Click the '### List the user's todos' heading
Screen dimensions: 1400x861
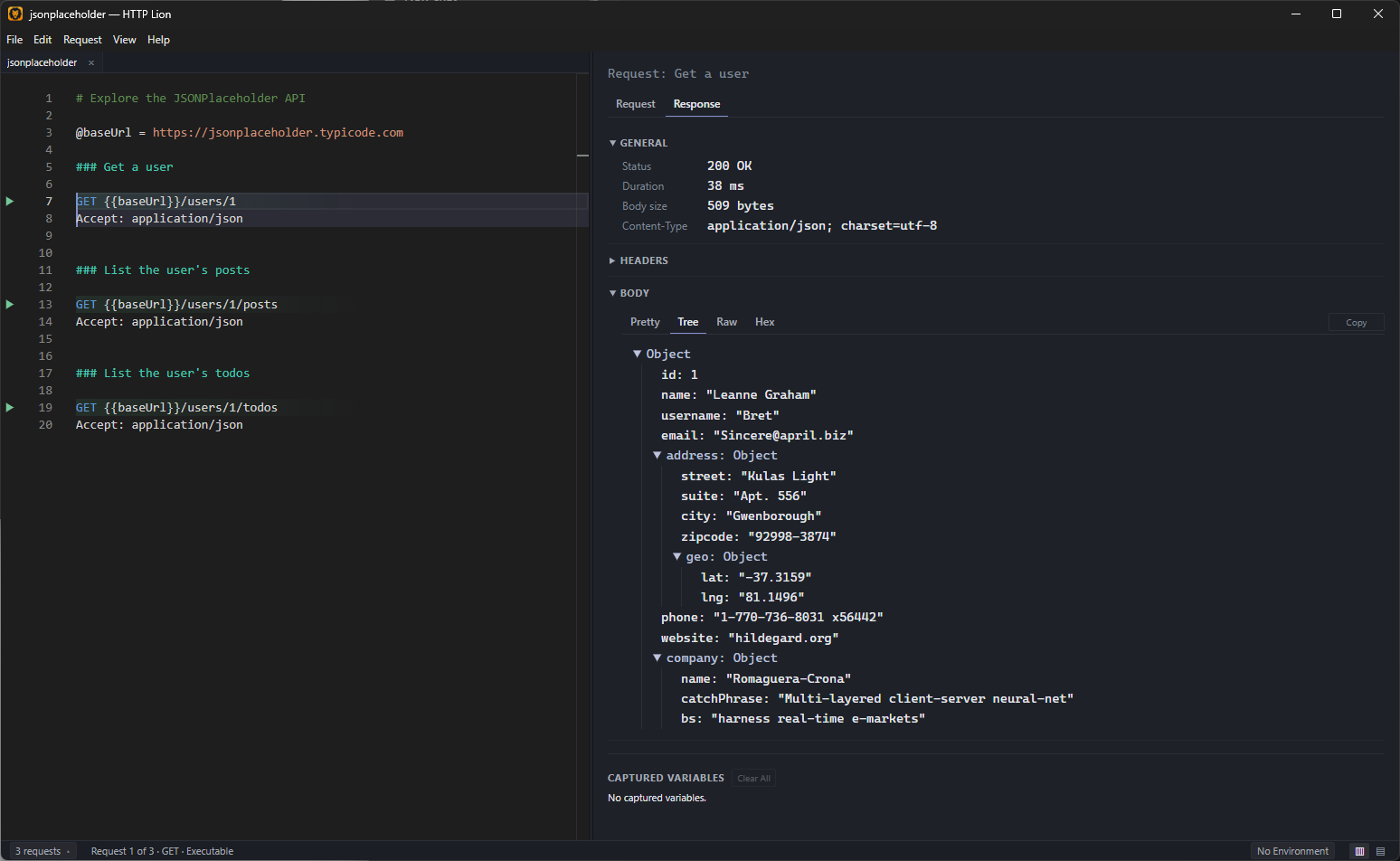163,373
